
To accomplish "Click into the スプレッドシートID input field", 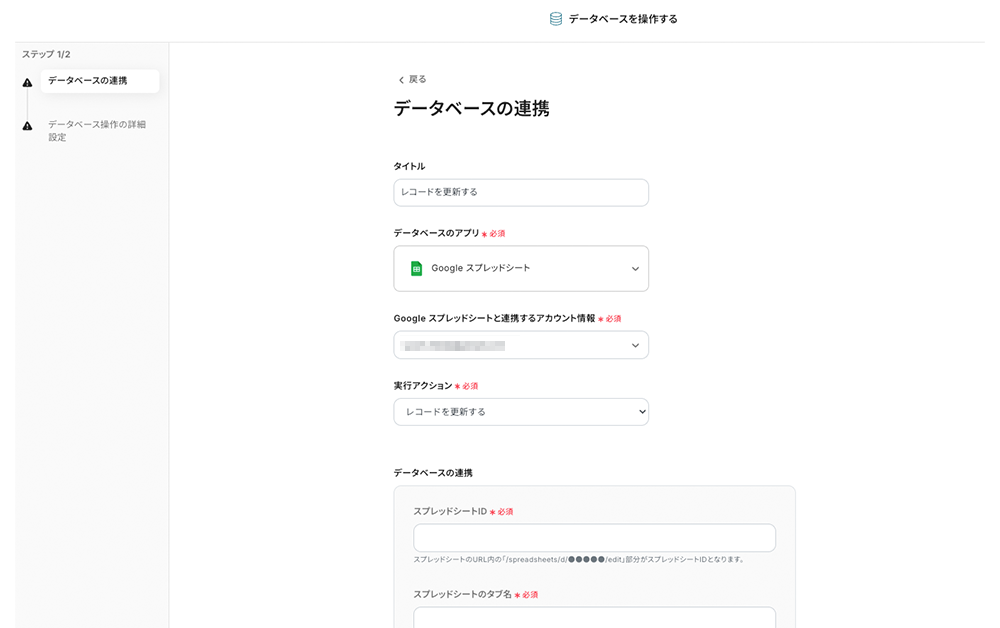I will click(594, 538).
